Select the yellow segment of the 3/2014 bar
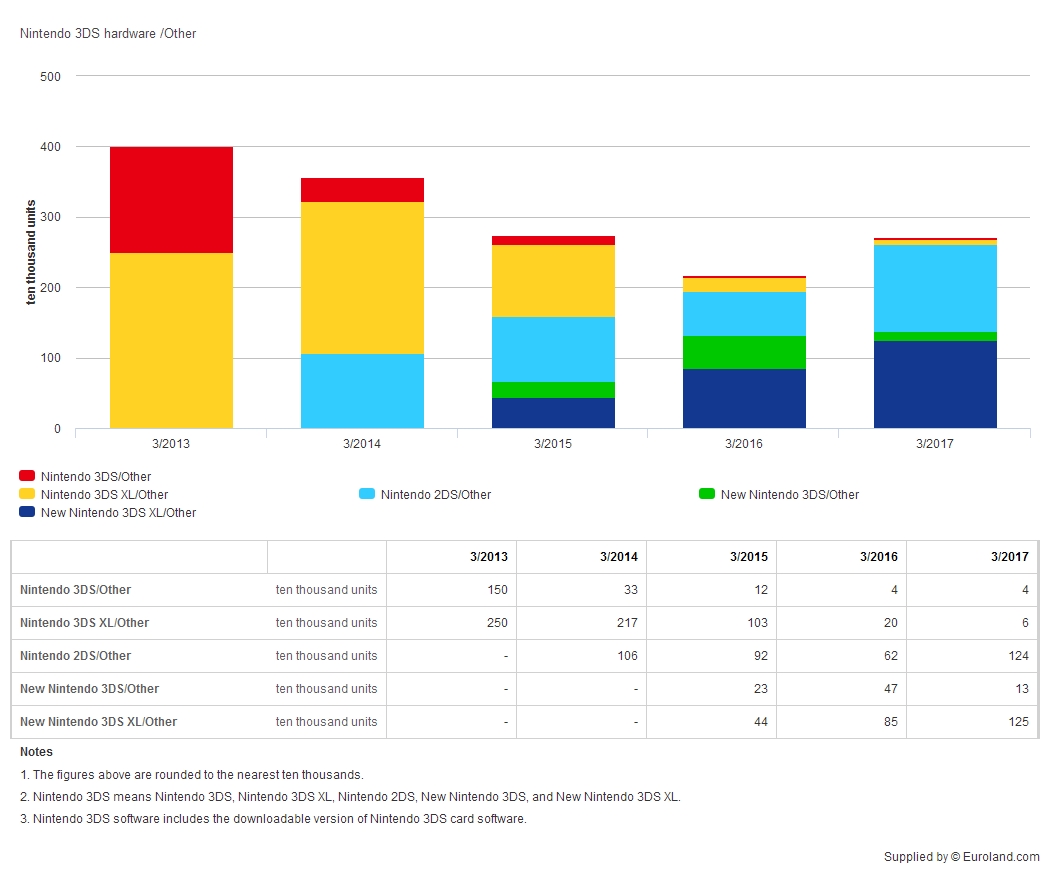1050x874 pixels. 362,278
